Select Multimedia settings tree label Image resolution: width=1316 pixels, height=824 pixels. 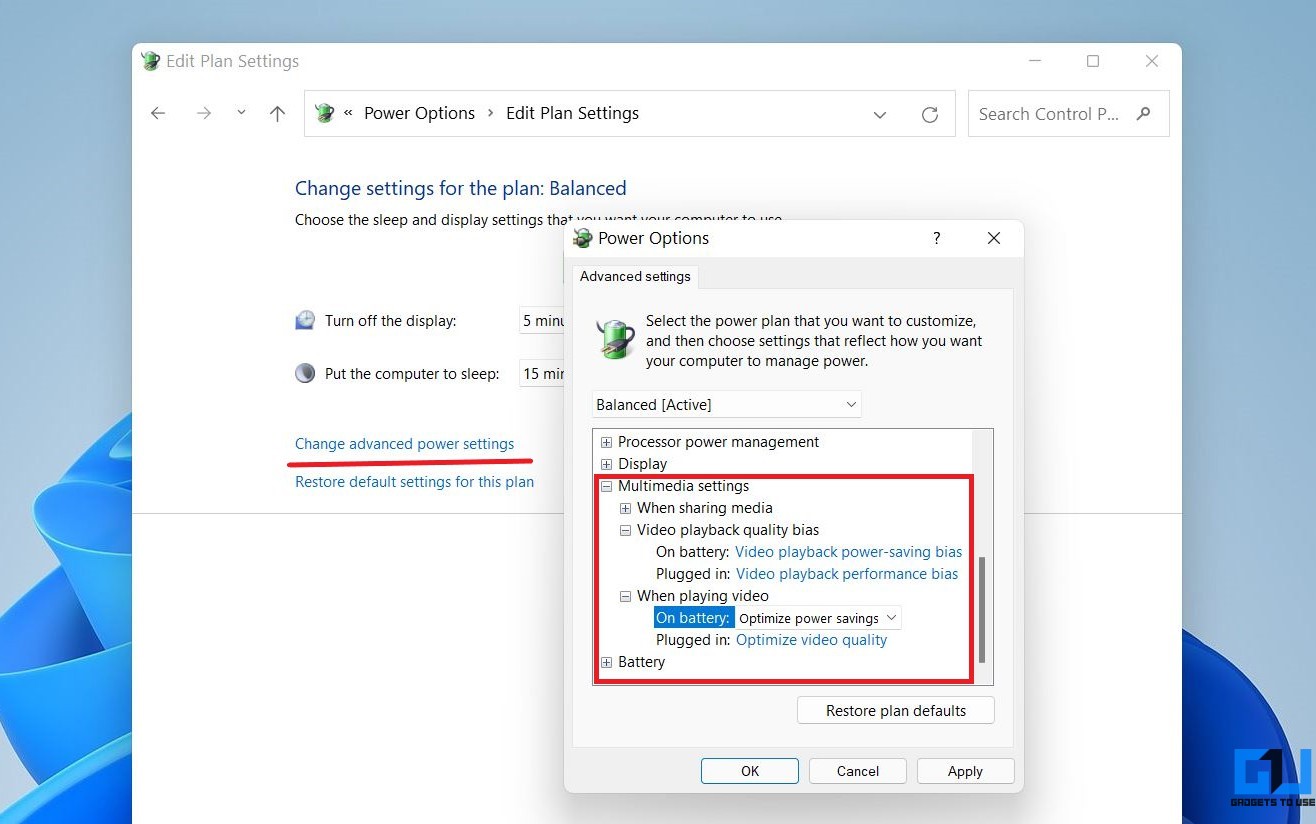coord(683,486)
